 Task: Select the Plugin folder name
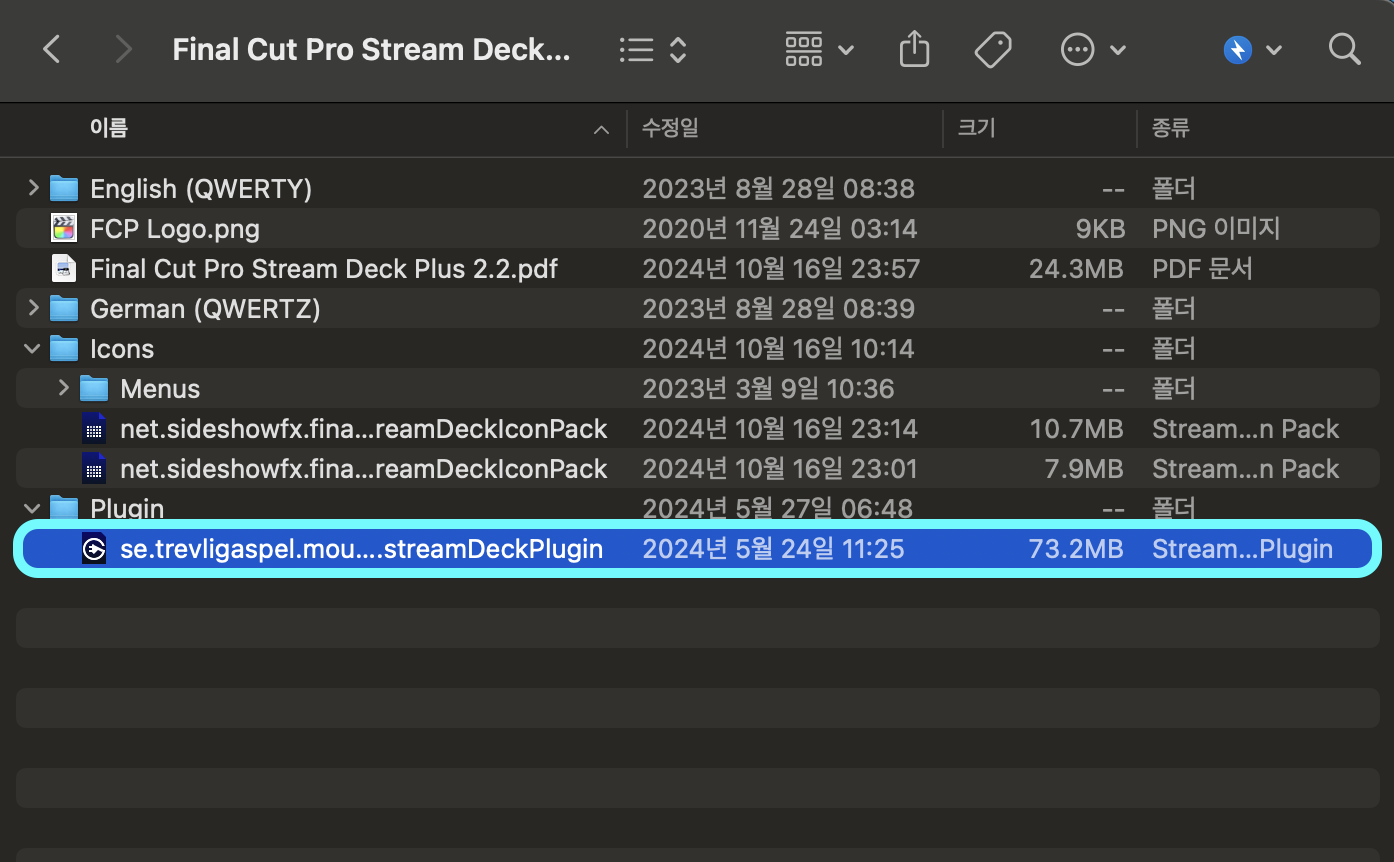coord(127,509)
